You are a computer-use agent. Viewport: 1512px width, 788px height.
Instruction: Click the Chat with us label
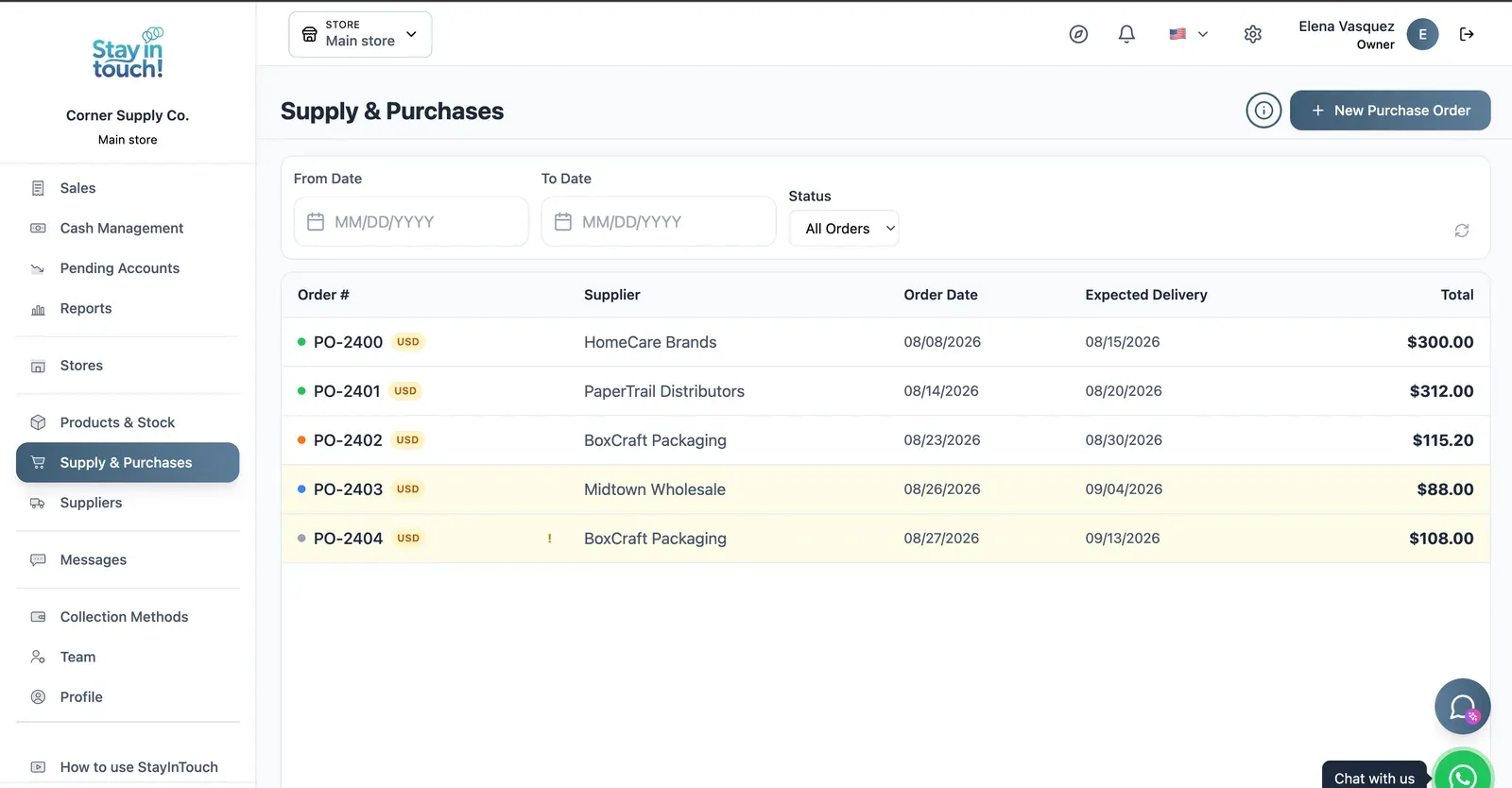[1374, 779]
